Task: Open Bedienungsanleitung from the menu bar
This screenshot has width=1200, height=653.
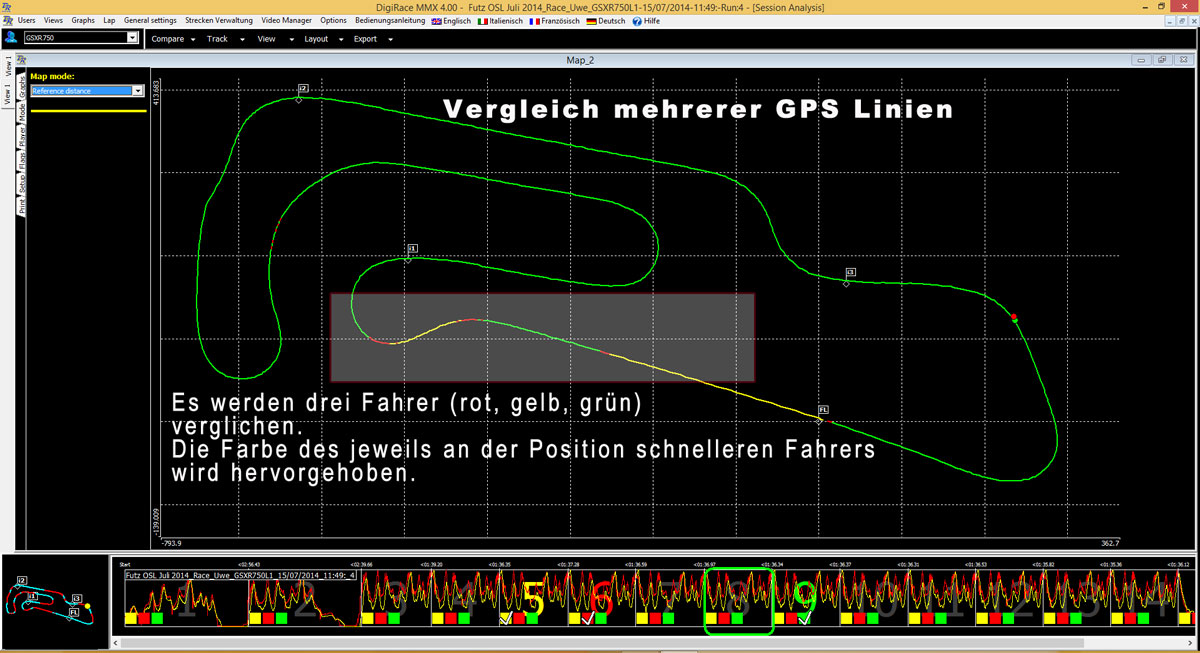Action: coord(390,20)
